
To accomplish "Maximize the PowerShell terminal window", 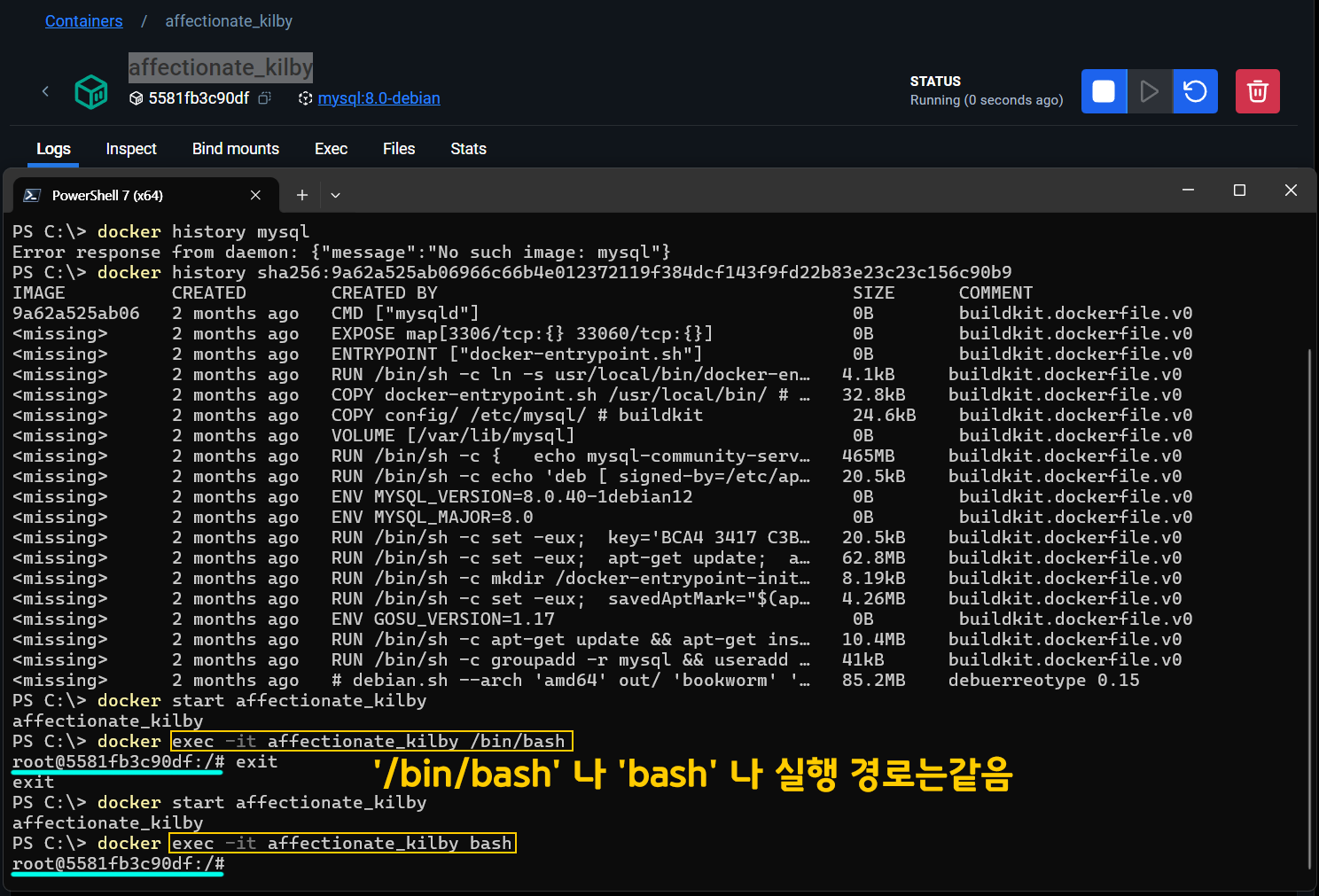I will coord(1239,191).
